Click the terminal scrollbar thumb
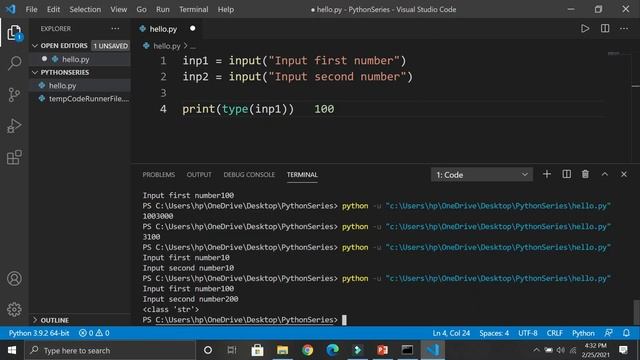 (x=636, y=312)
